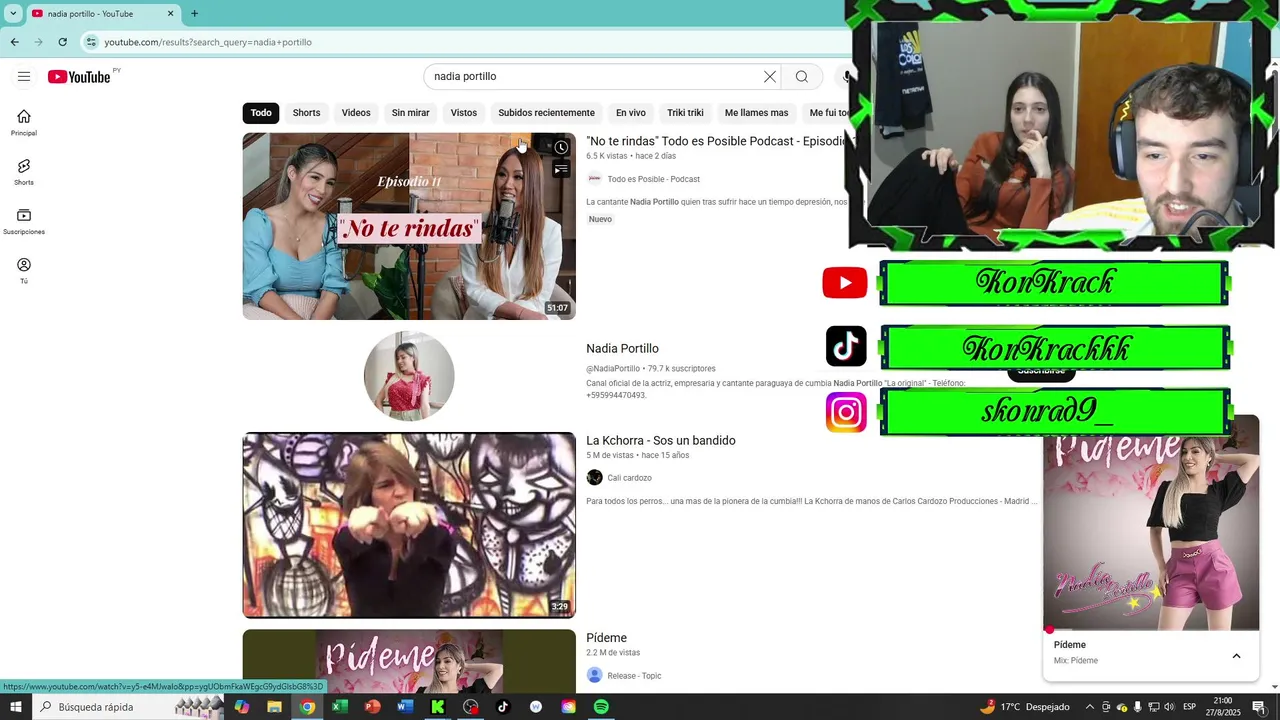Select the Shorts filter chip
The width and height of the screenshot is (1280, 720).
coord(306,113)
